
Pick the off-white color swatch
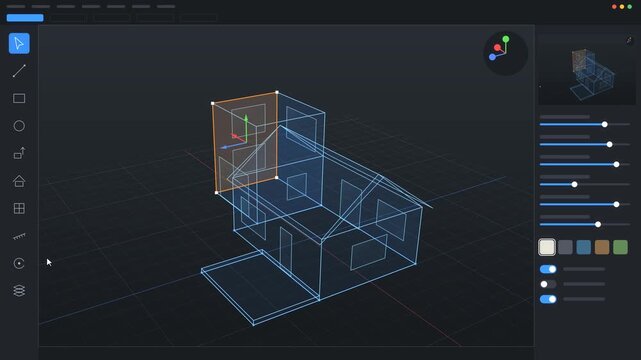coord(547,247)
